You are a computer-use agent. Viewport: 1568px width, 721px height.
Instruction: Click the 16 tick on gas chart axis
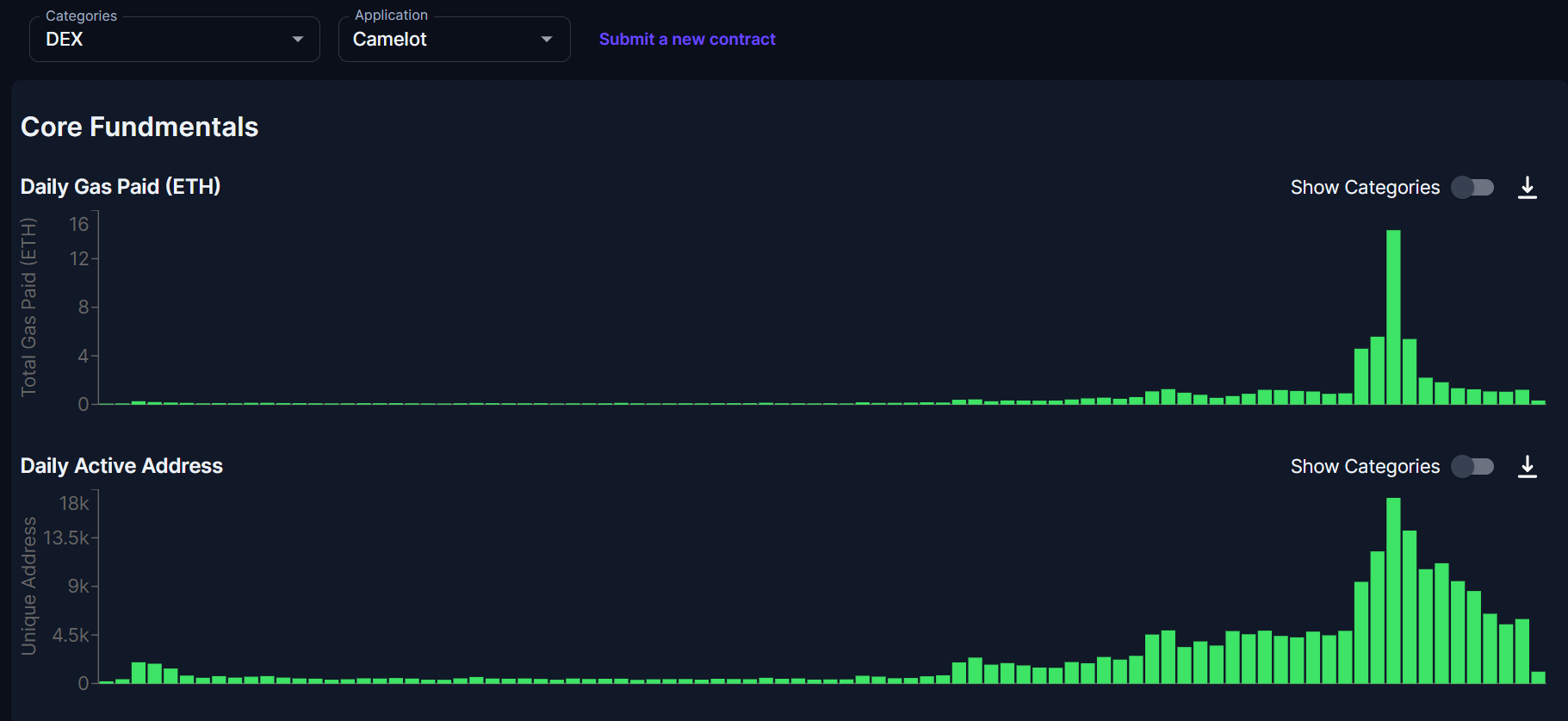(x=79, y=224)
